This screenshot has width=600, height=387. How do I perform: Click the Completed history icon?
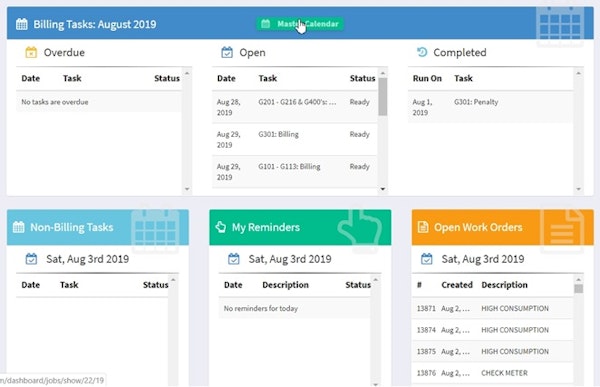coord(422,52)
